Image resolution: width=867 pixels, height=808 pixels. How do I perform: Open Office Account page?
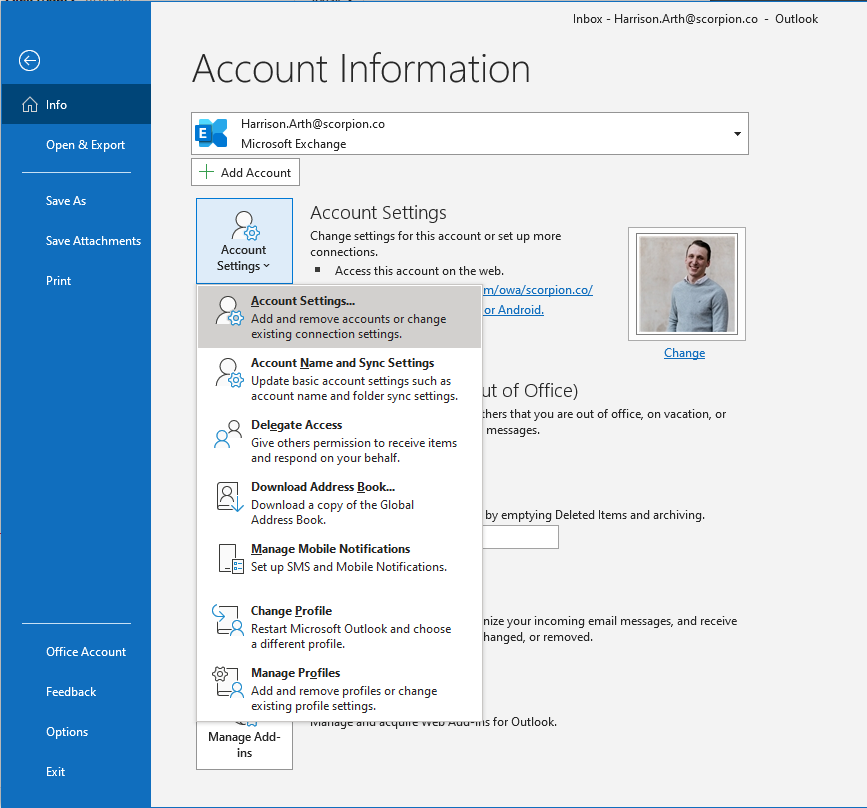click(76, 651)
